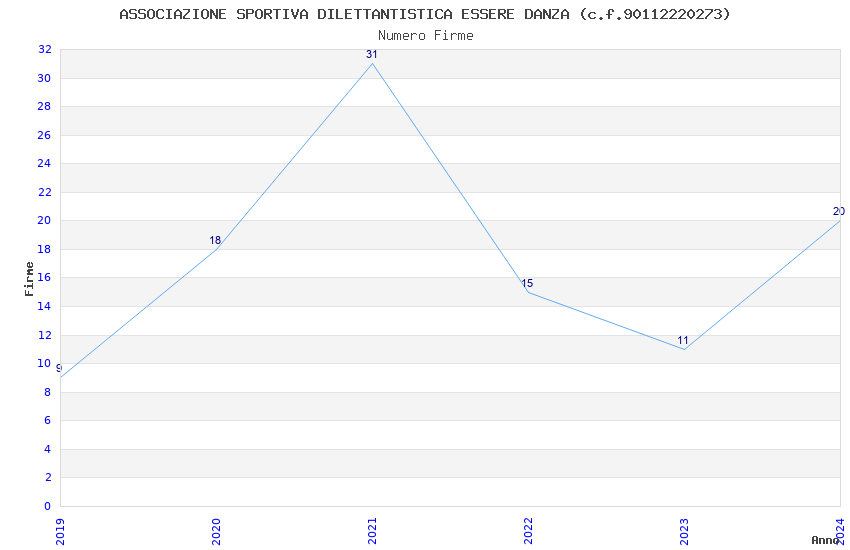This screenshot has height=550, width=850.
Task: Click the x-axis year label 2019
Action: click(x=60, y=532)
